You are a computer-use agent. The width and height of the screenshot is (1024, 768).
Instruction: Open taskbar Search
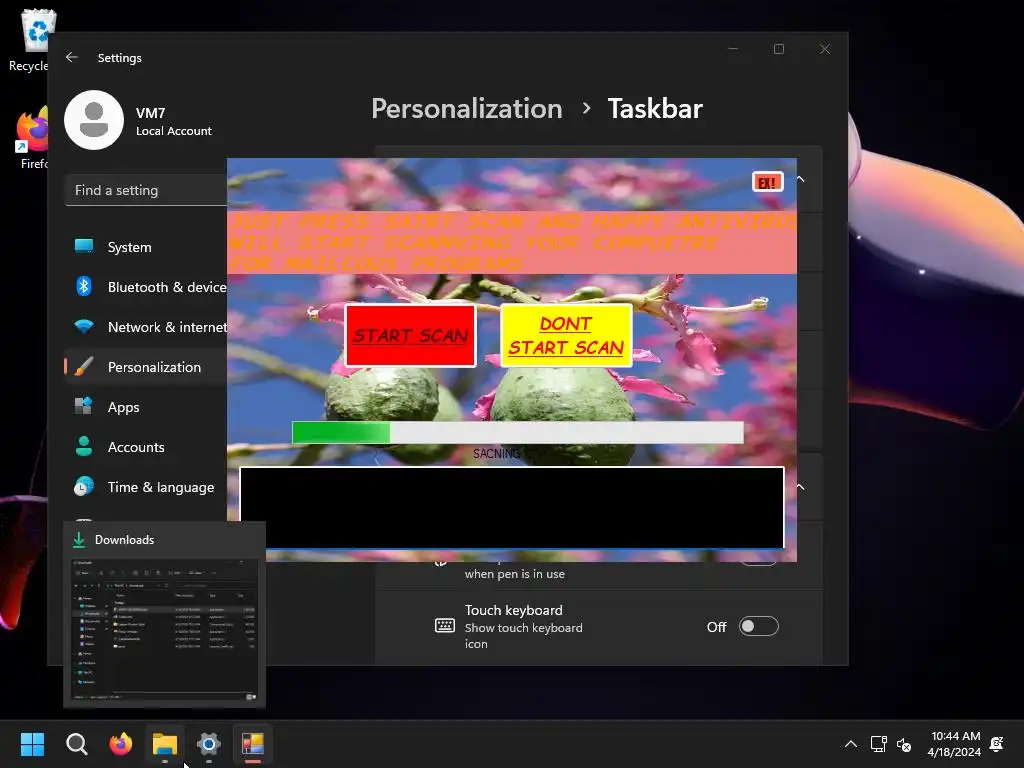tap(77, 744)
